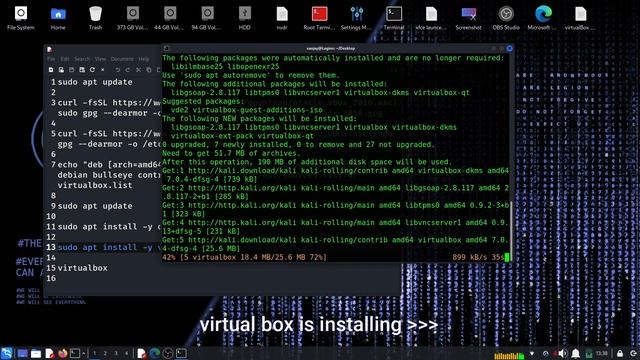Switch to workspace 4
The image size is (640, 360).
click(x=126, y=353)
